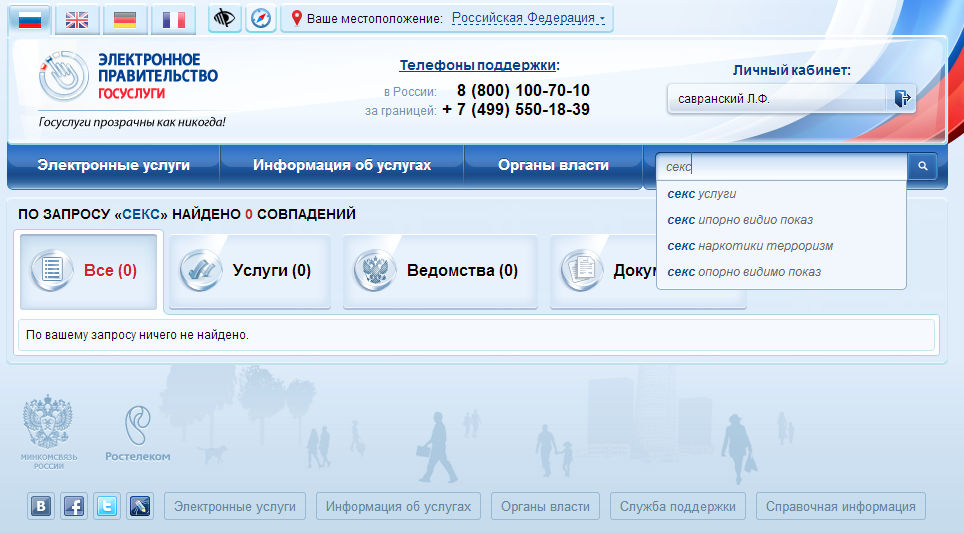
Task: Click the Госуслуги hand logo
Action: point(64,76)
